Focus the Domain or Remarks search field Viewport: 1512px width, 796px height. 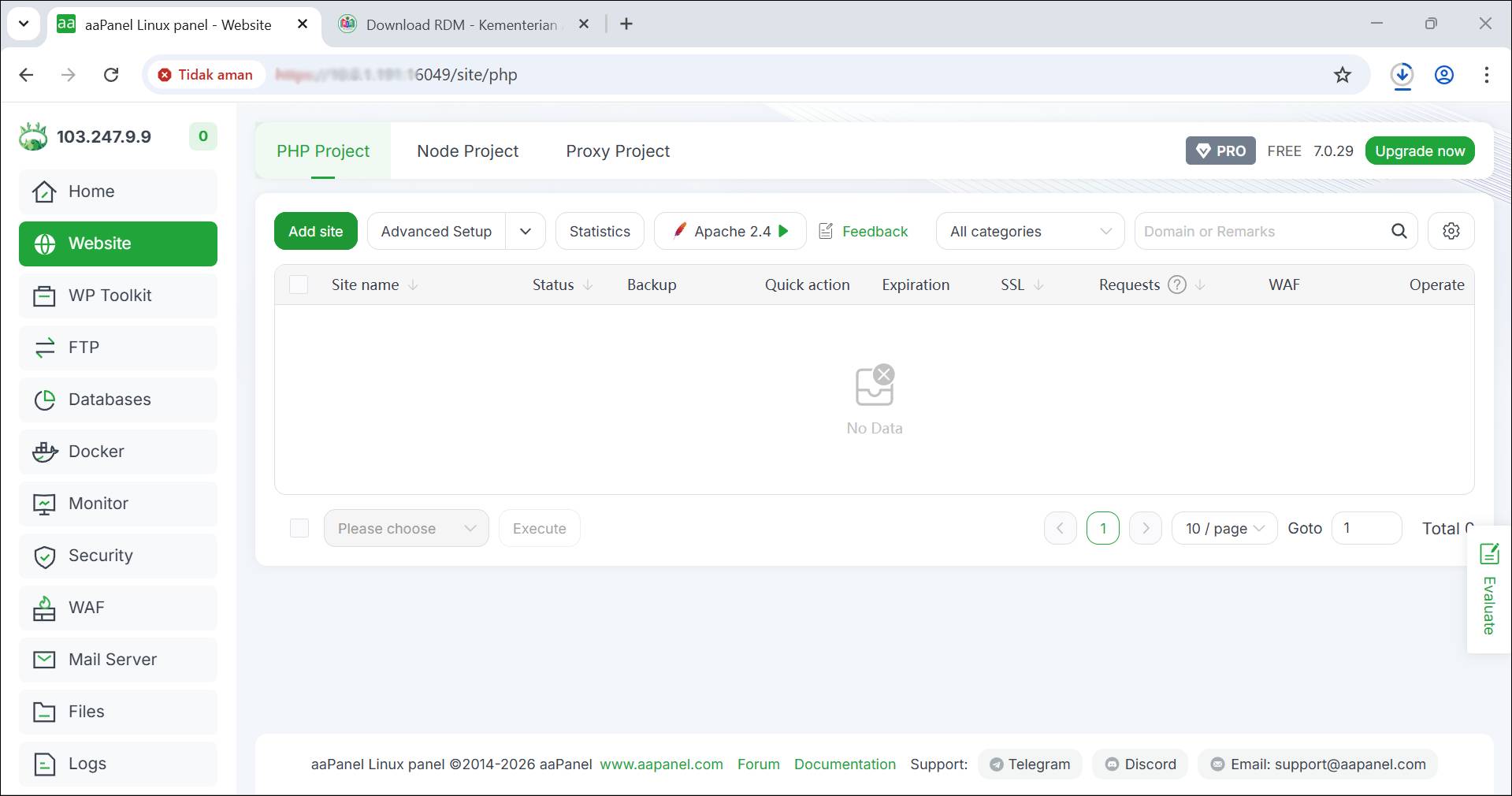[x=1261, y=231]
